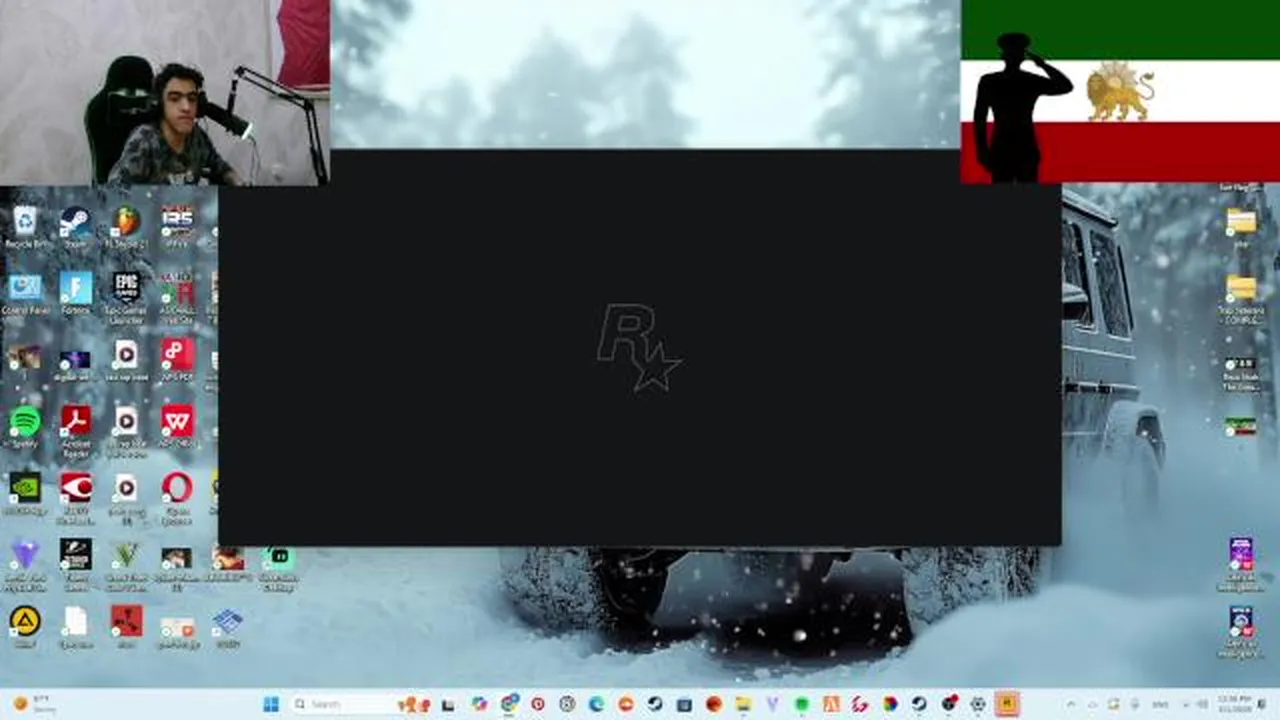The height and width of the screenshot is (720, 1280).
Task: Click the streamer webcam overlay thumbnail
Action: click(x=165, y=92)
